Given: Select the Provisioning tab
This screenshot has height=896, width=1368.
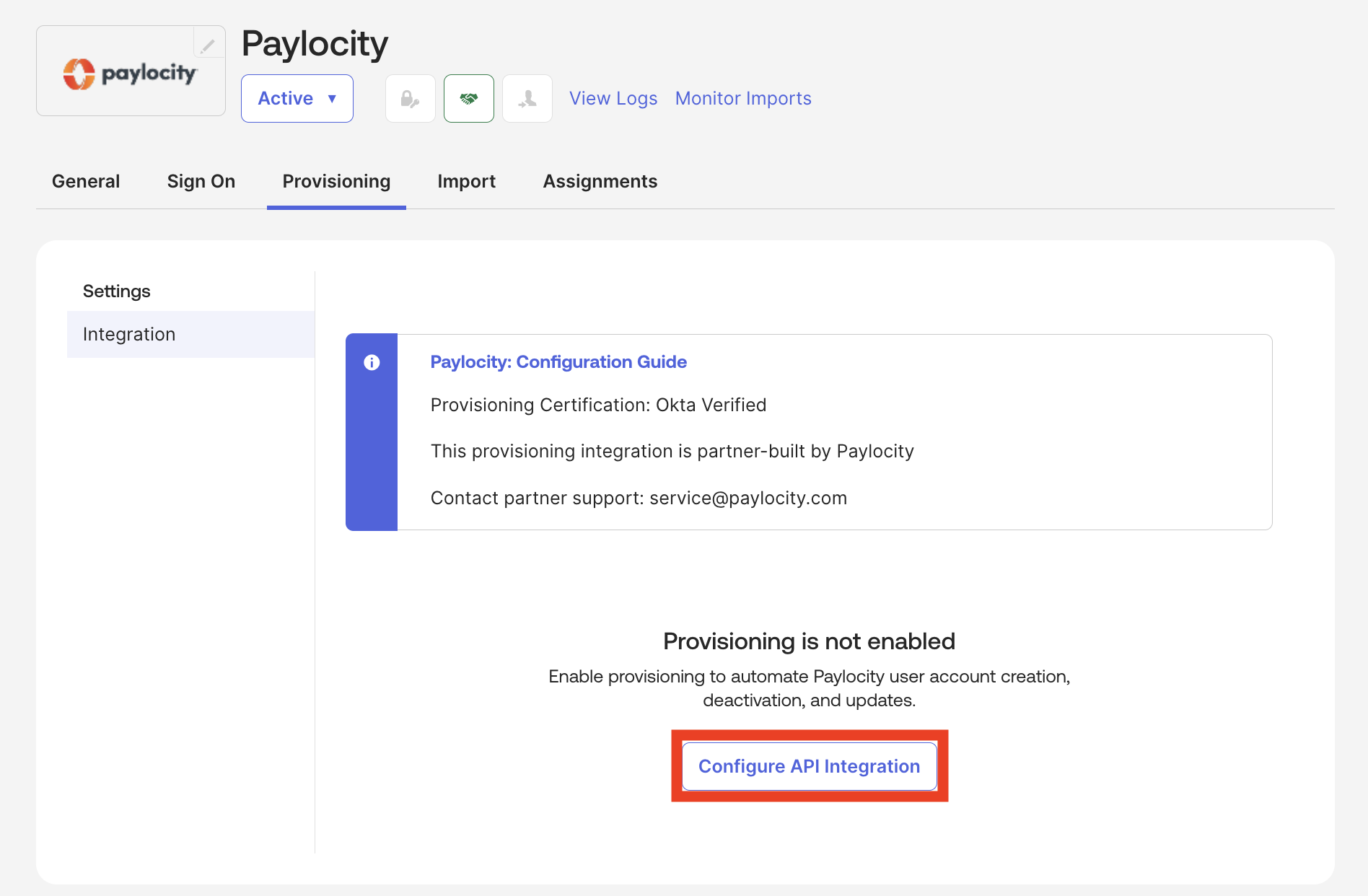Looking at the screenshot, I should [x=336, y=181].
